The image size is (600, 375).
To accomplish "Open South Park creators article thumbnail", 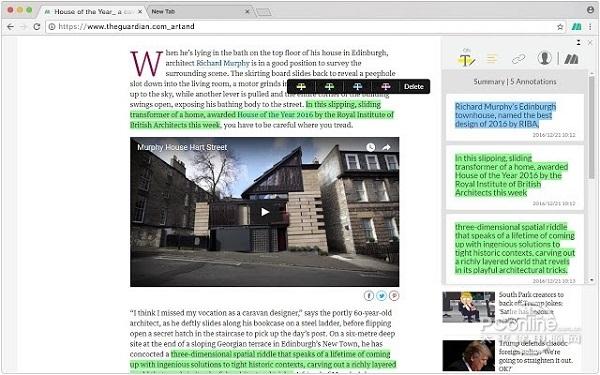I will [x=468, y=307].
